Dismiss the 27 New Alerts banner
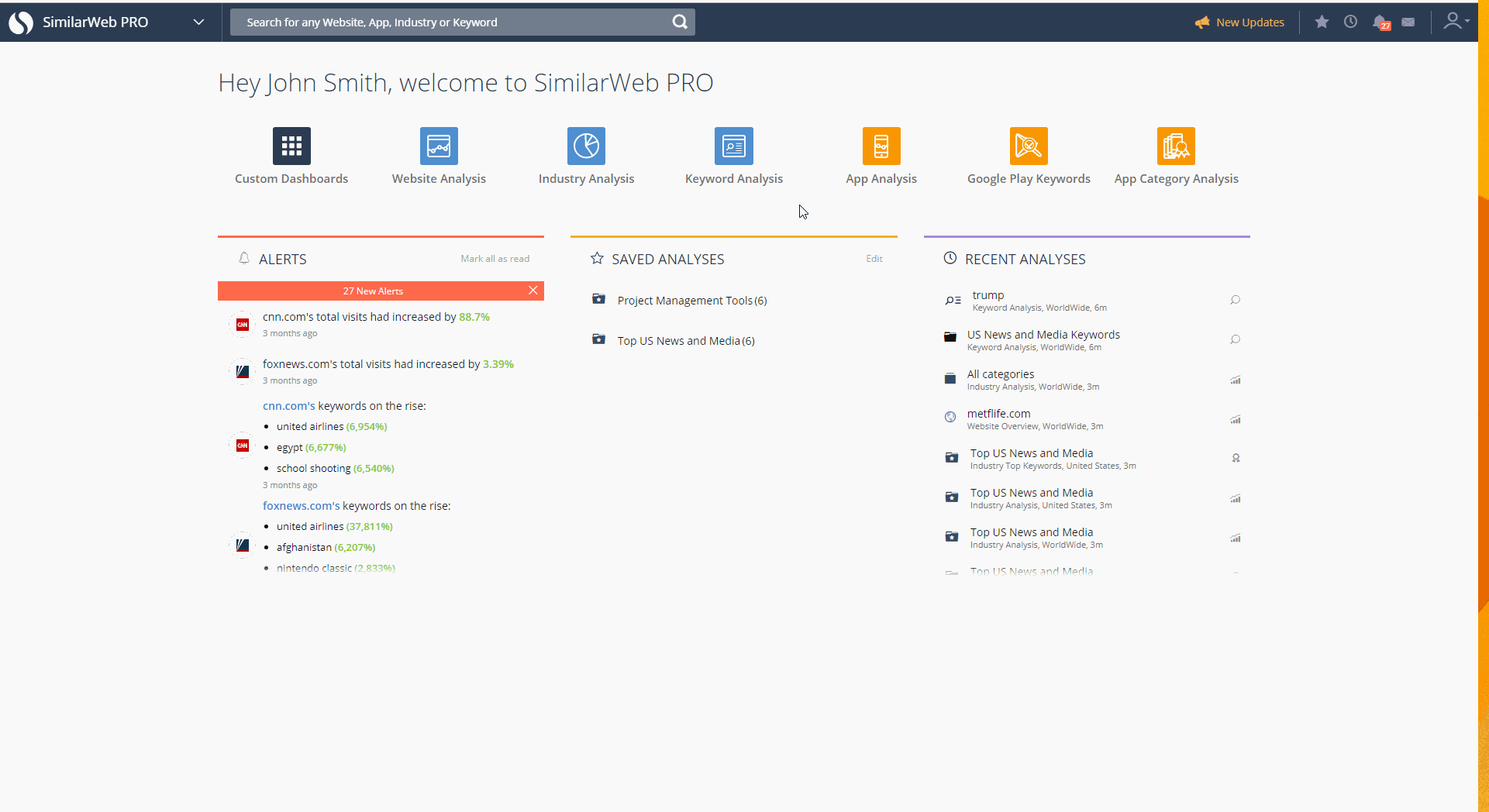 (x=533, y=291)
